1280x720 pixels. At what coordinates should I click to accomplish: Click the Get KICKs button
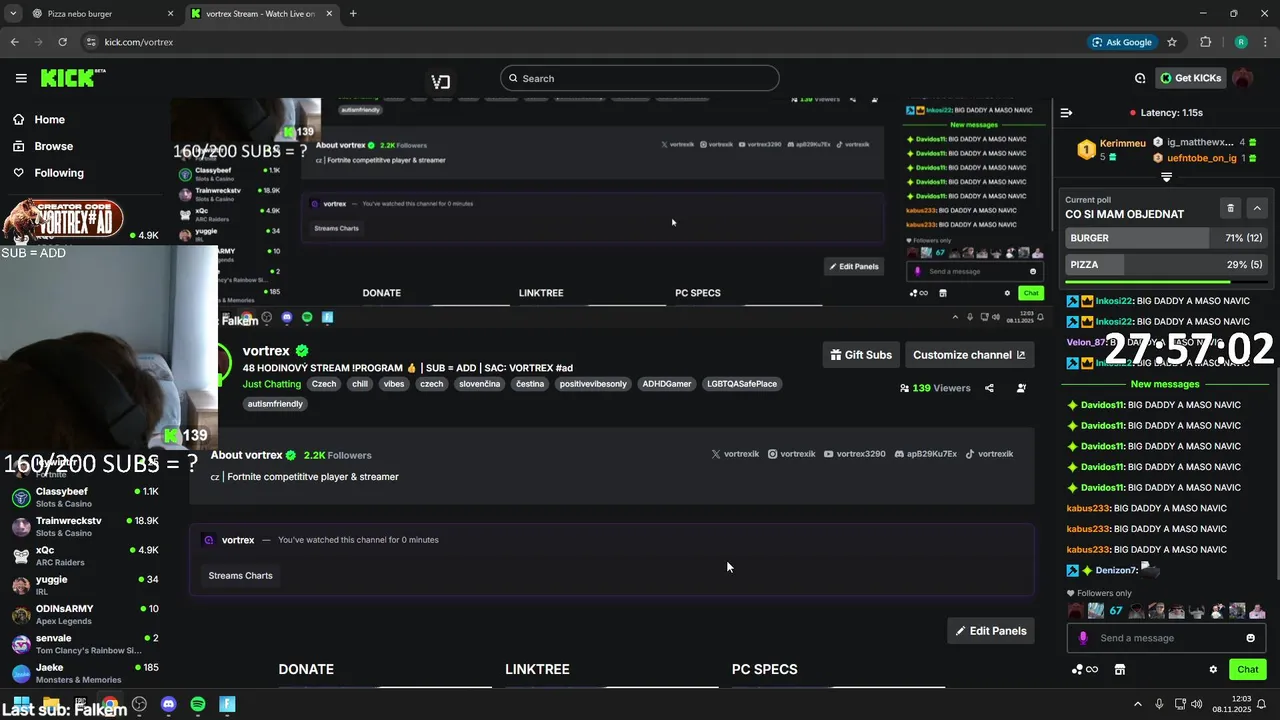pos(1191,78)
